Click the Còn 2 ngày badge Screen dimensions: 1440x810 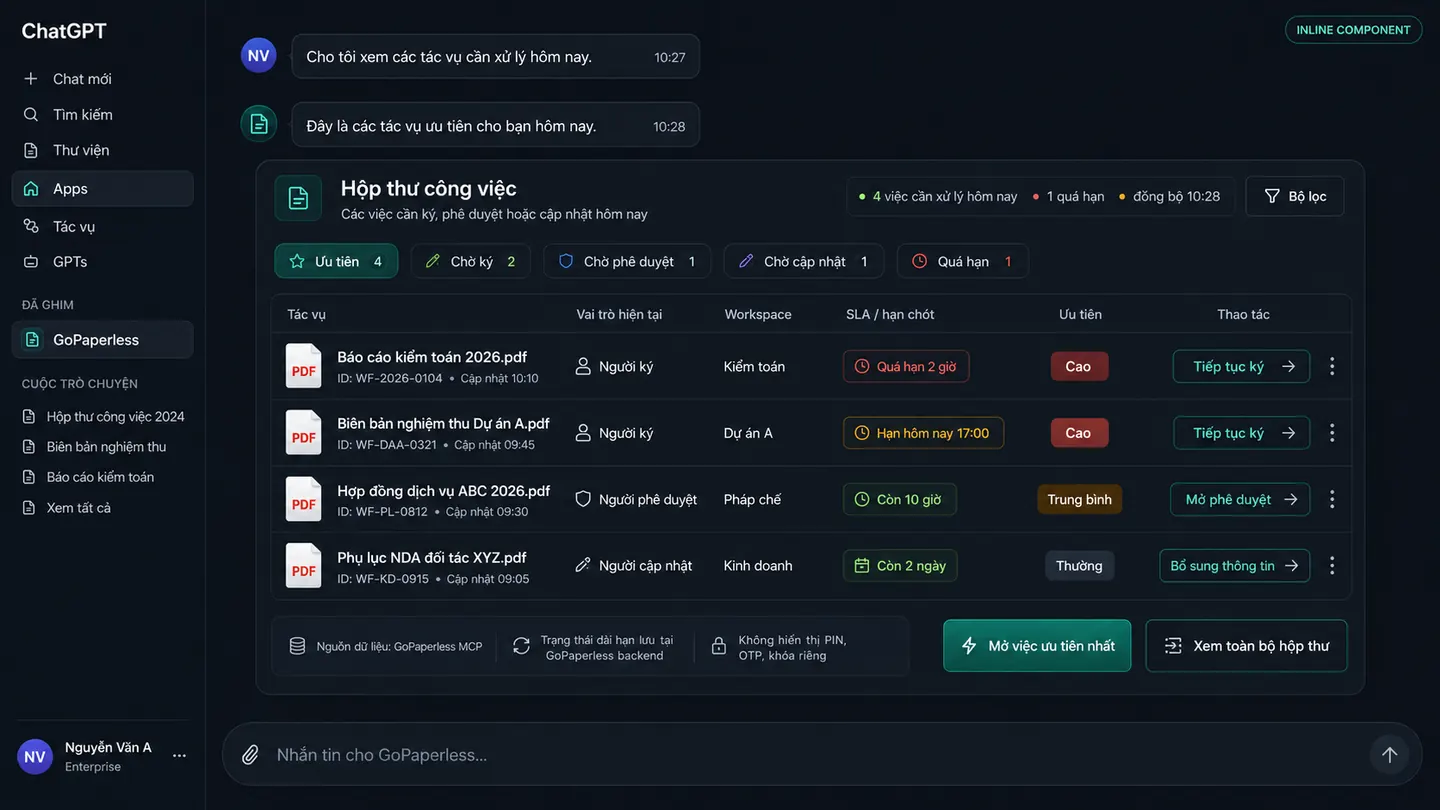(900, 566)
